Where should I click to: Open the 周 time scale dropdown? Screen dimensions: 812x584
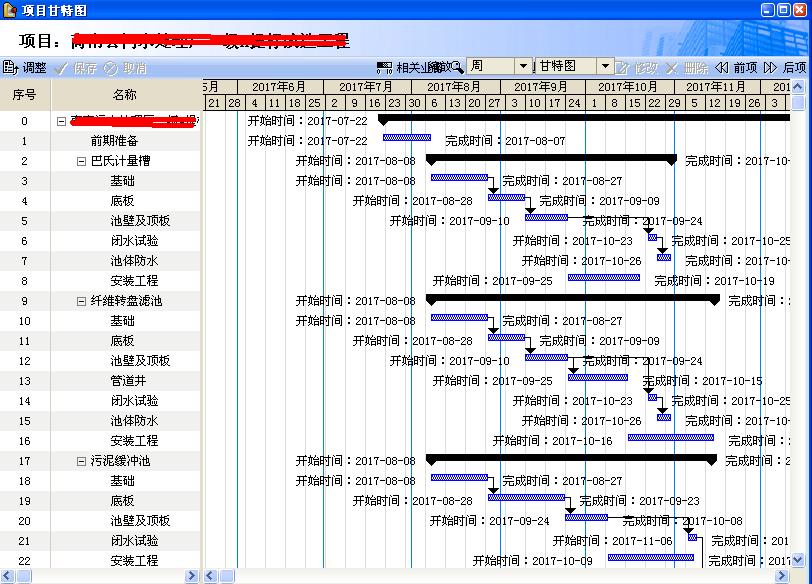pyautogui.click(x=523, y=67)
